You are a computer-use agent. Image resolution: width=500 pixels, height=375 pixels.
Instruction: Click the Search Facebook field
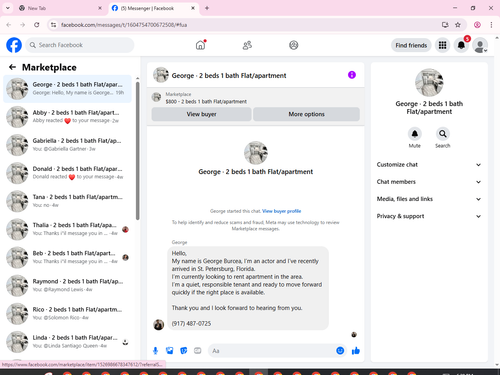click(x=80, y=45)
